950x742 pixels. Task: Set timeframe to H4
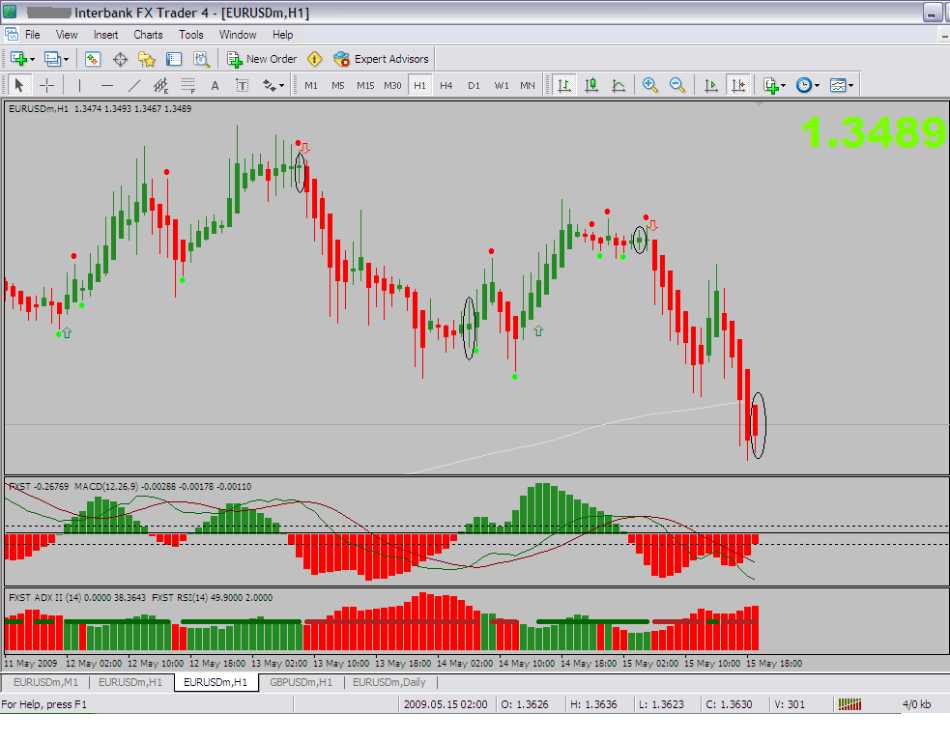(446, 86)
